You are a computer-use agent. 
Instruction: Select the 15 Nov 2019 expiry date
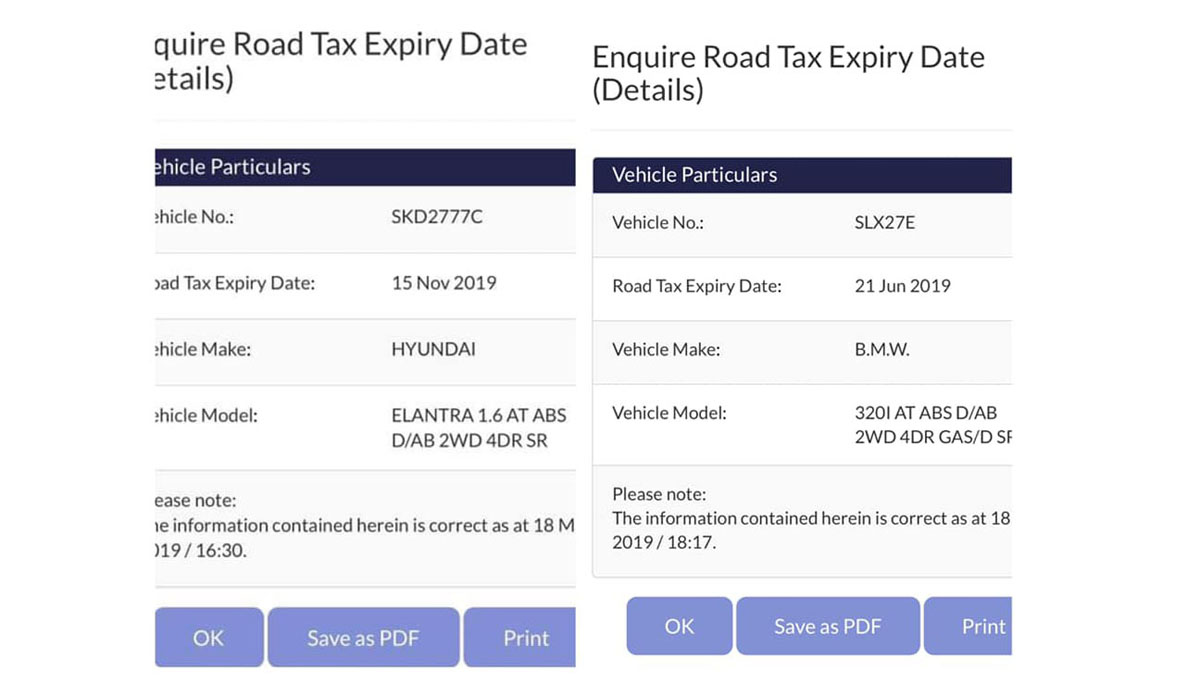coord(444,283)
